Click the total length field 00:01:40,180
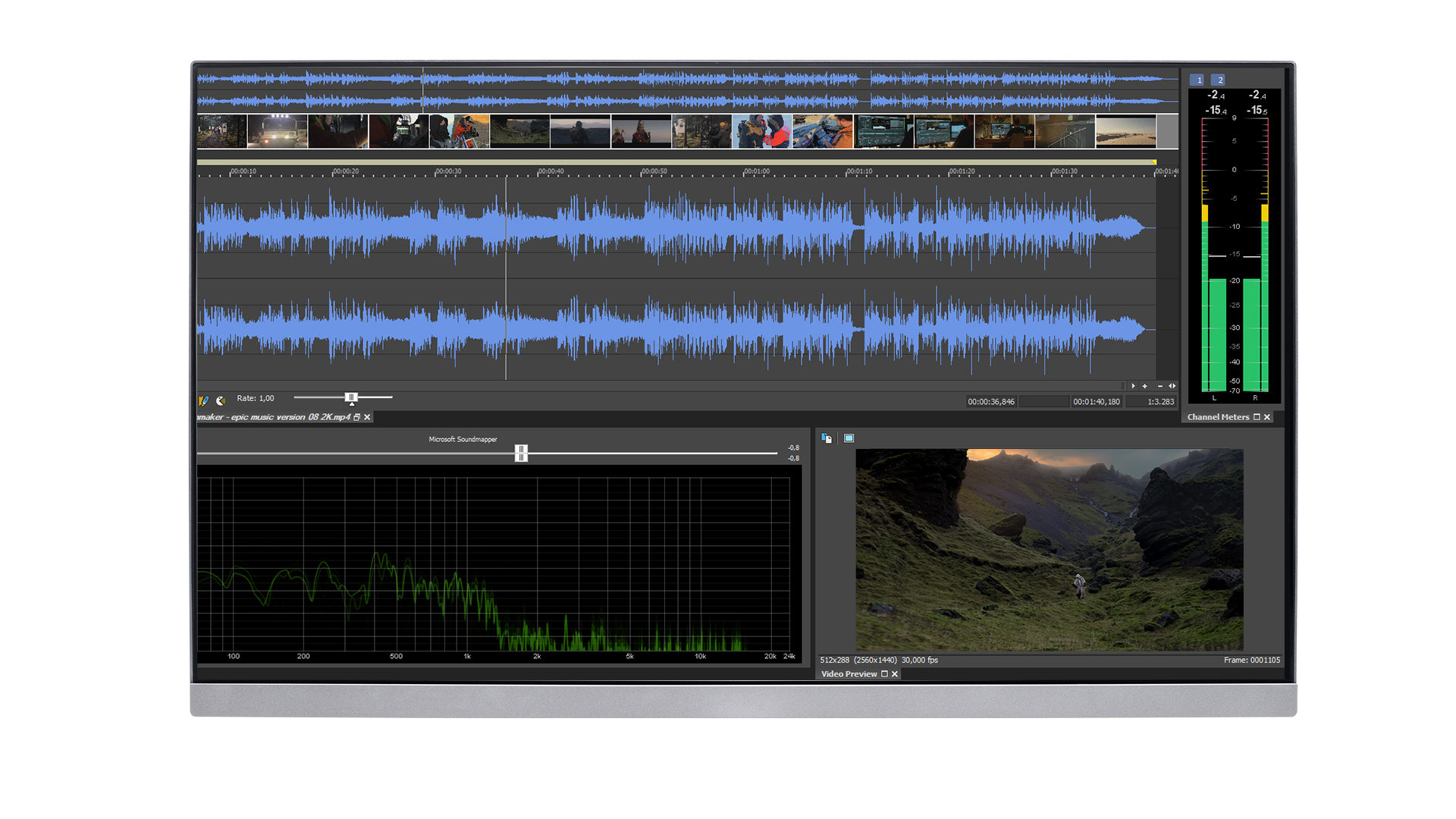 pos(1096,402)
